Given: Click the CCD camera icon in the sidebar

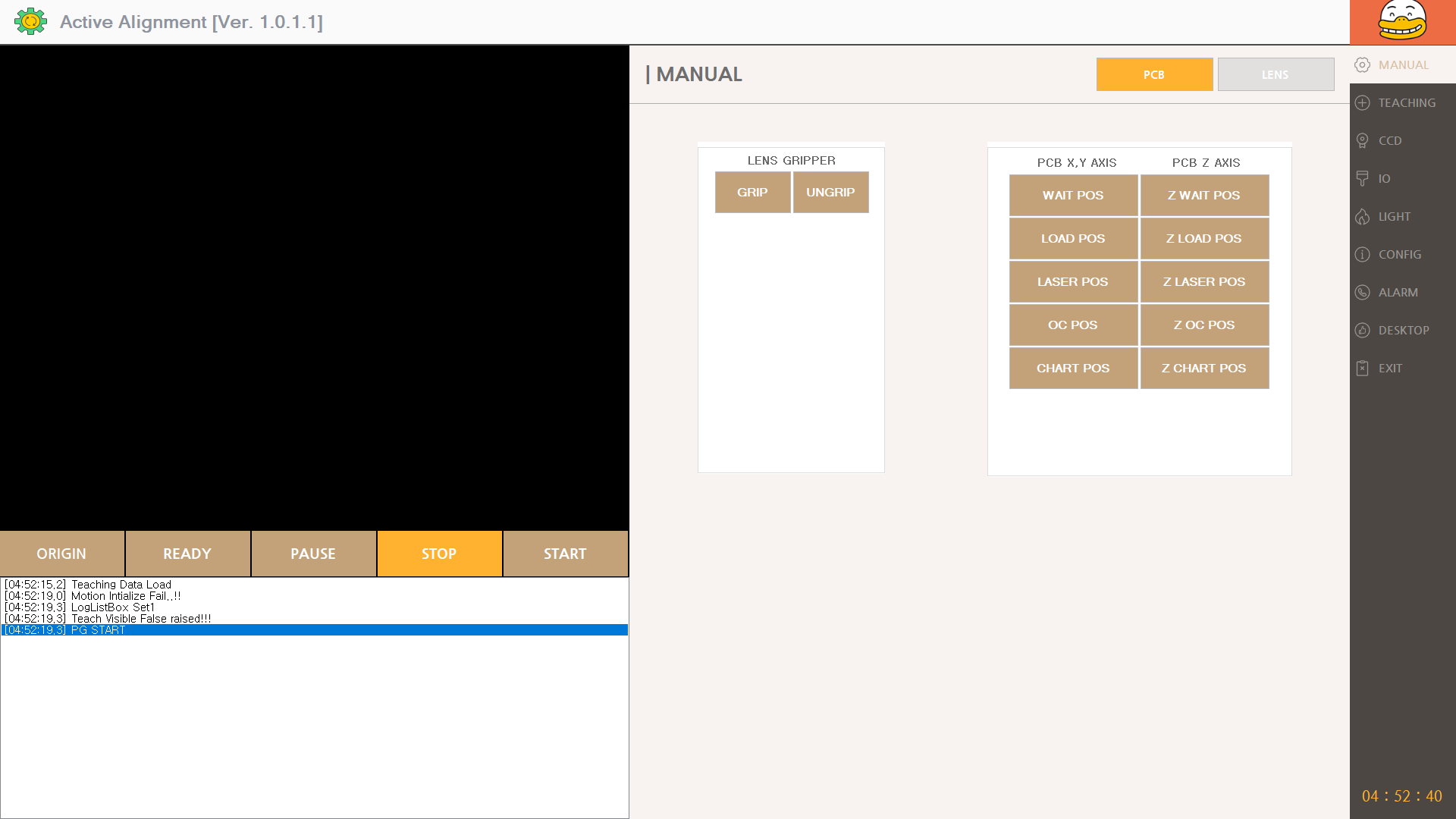Looking at the screenshot, I should [1363, 141].
